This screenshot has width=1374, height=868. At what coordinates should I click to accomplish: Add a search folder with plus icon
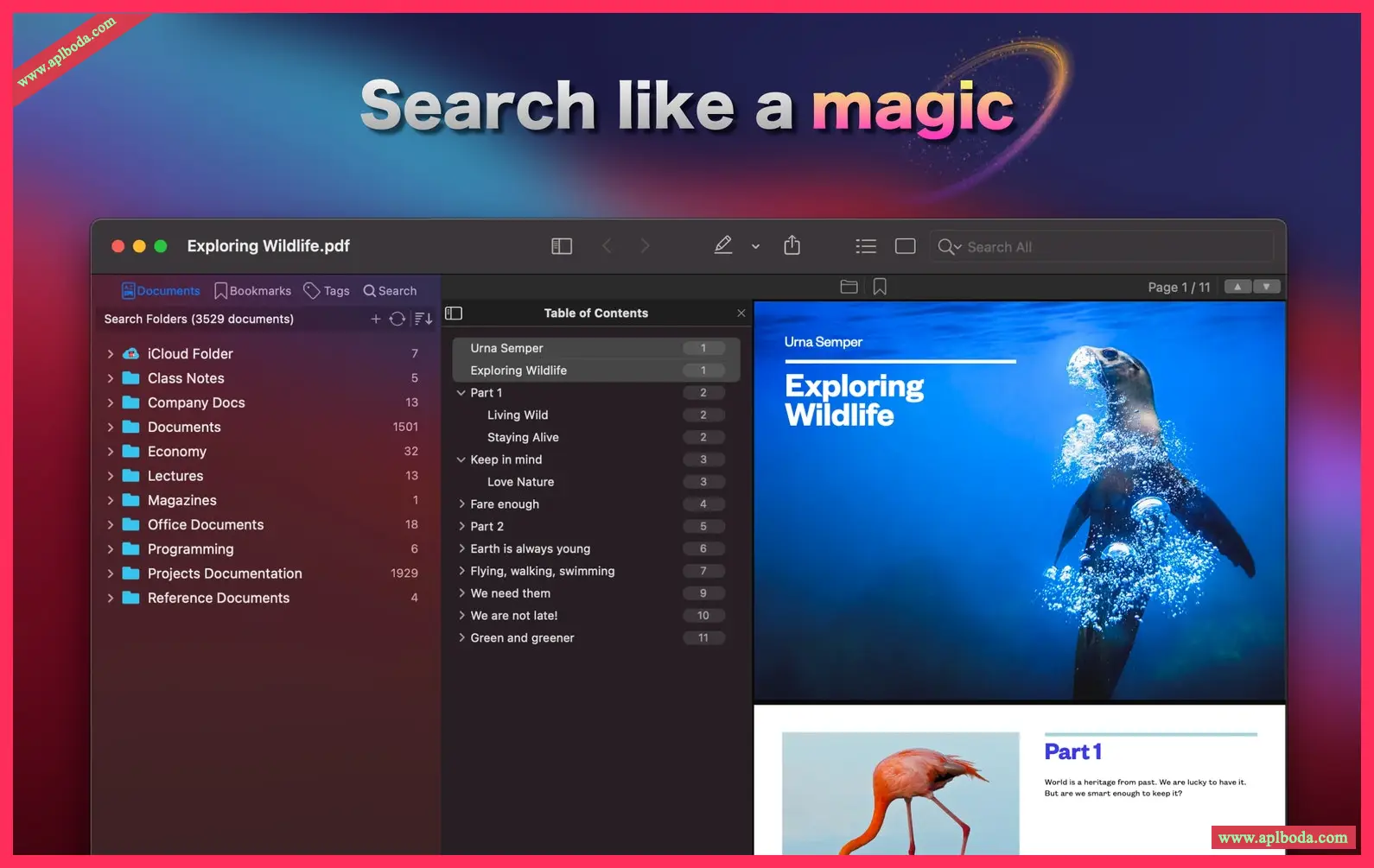pos(376,319)
